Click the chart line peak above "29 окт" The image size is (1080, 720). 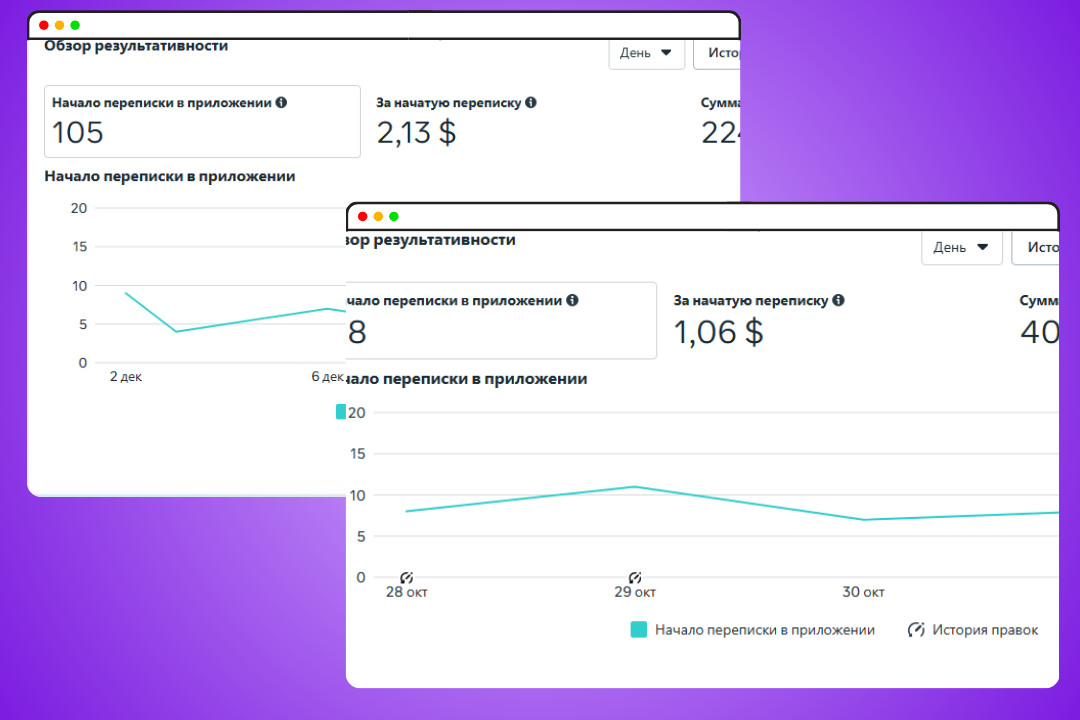tap(634, 487)
